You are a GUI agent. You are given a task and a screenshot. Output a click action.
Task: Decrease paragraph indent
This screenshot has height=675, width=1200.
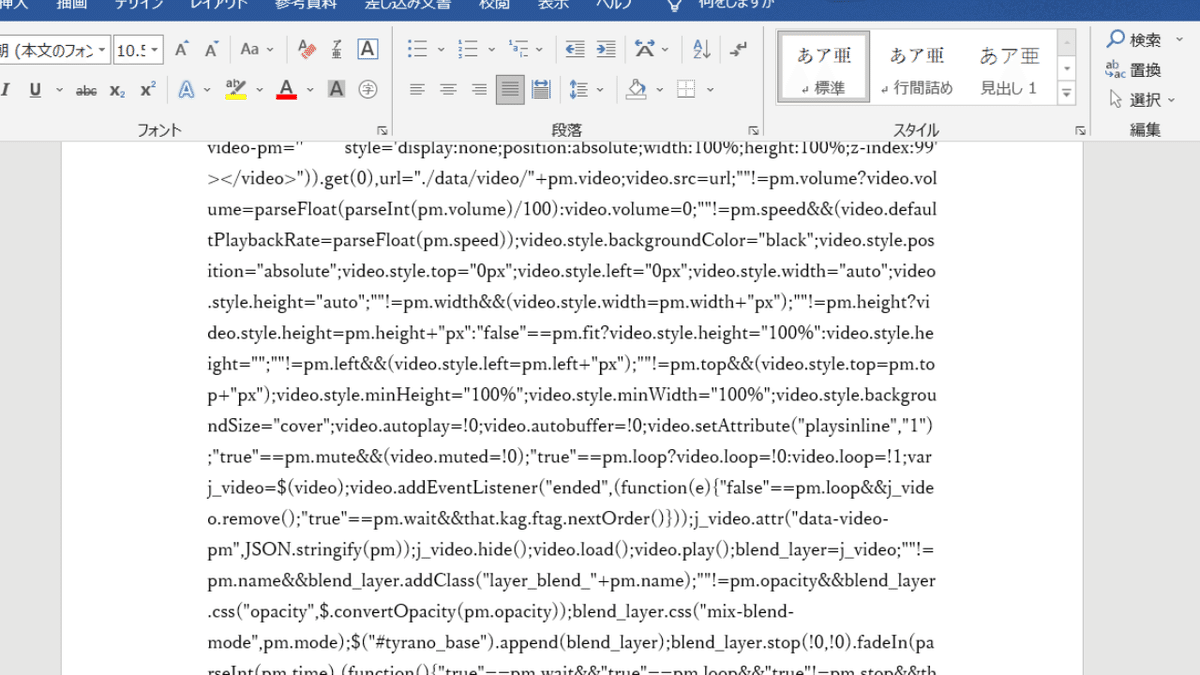pos(574,49)
